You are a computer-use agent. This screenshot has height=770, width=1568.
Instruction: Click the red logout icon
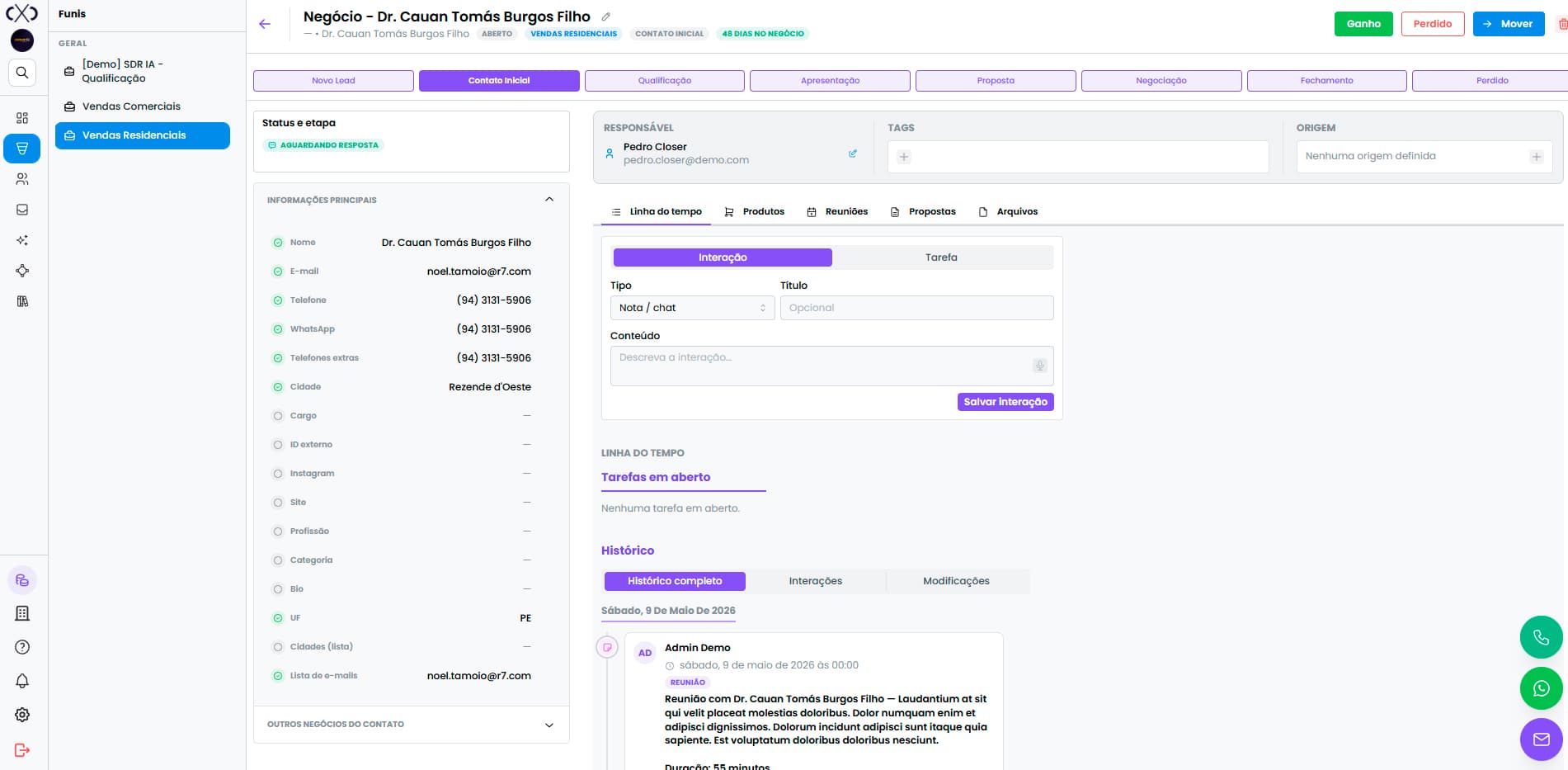[x=22, y=750]
